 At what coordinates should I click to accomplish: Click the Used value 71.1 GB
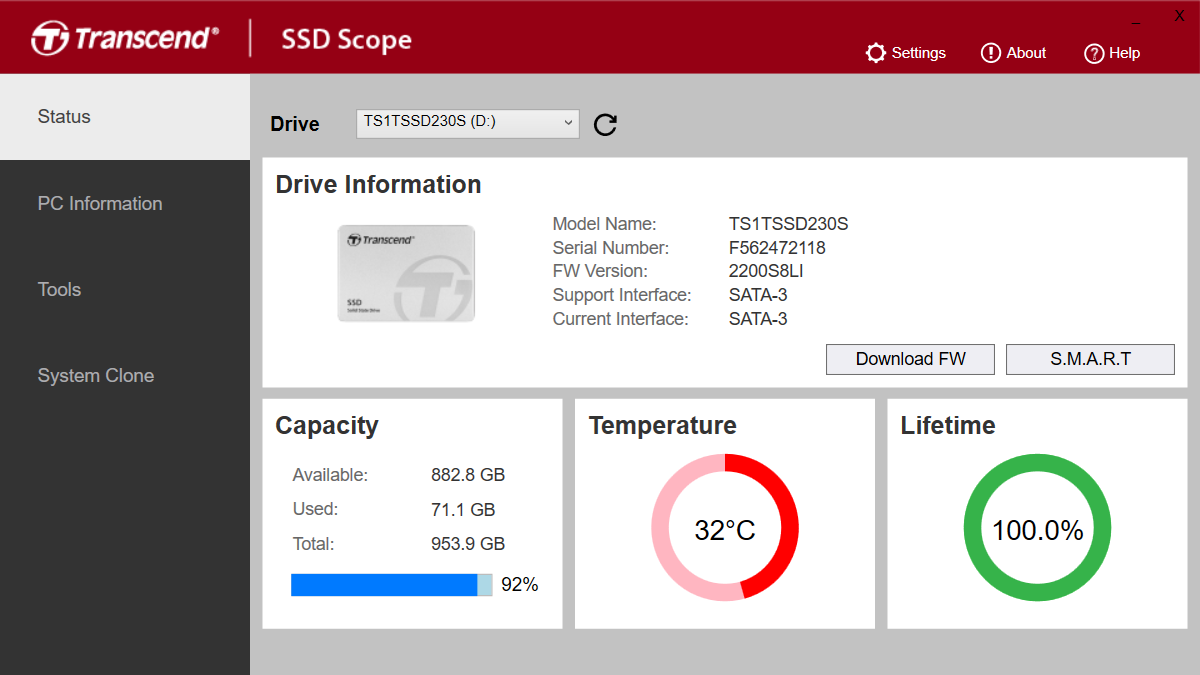463,510
